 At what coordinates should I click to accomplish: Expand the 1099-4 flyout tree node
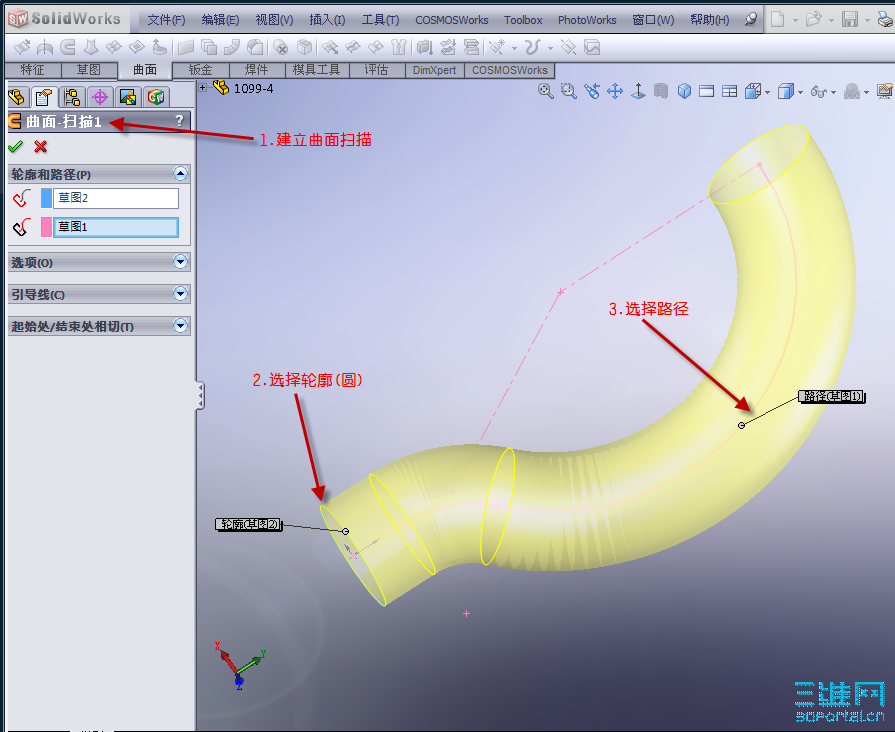click(203, 87)
